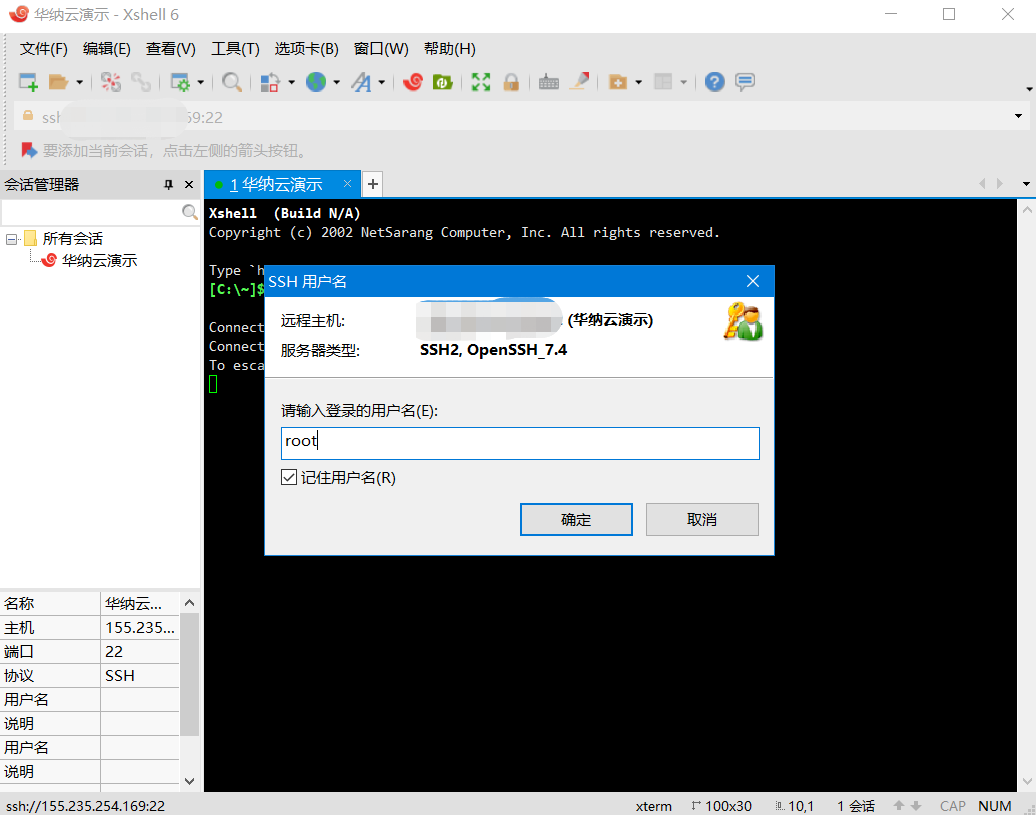
Task: Click the red flag add-session arrow icon
Action: pos(28,151)
